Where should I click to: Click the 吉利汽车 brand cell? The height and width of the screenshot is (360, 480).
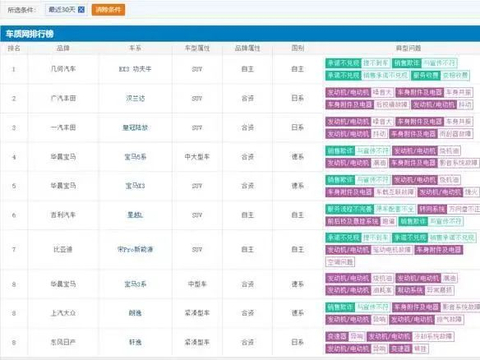pos(63,215)
